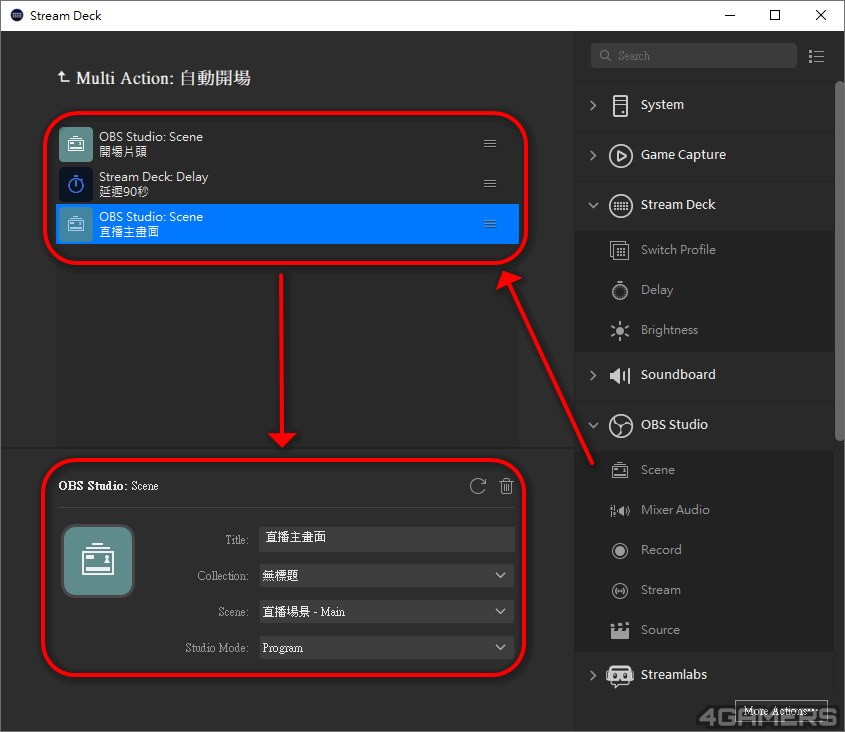Expand the Streamlabs category chevron
The image size is (845, 732).
(593, 675)
